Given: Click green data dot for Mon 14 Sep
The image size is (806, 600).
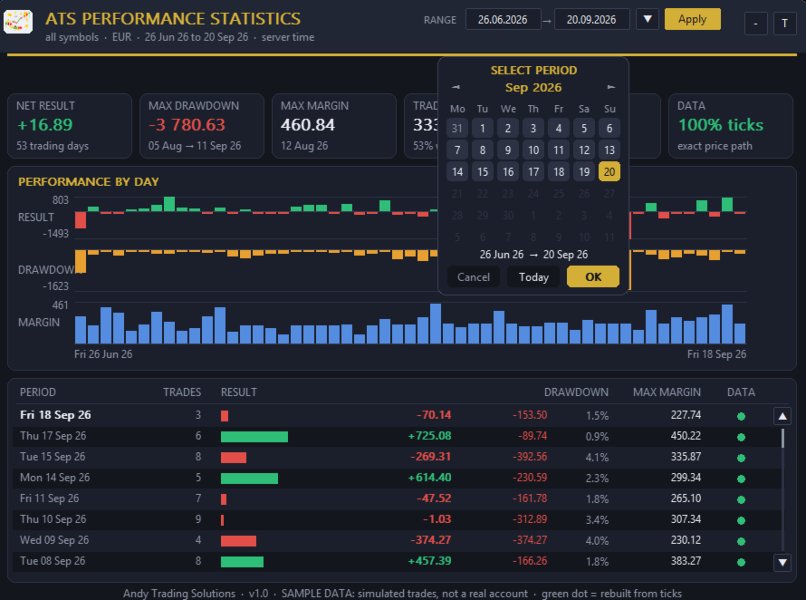Looking at the screenshot, I should [741, 479].
